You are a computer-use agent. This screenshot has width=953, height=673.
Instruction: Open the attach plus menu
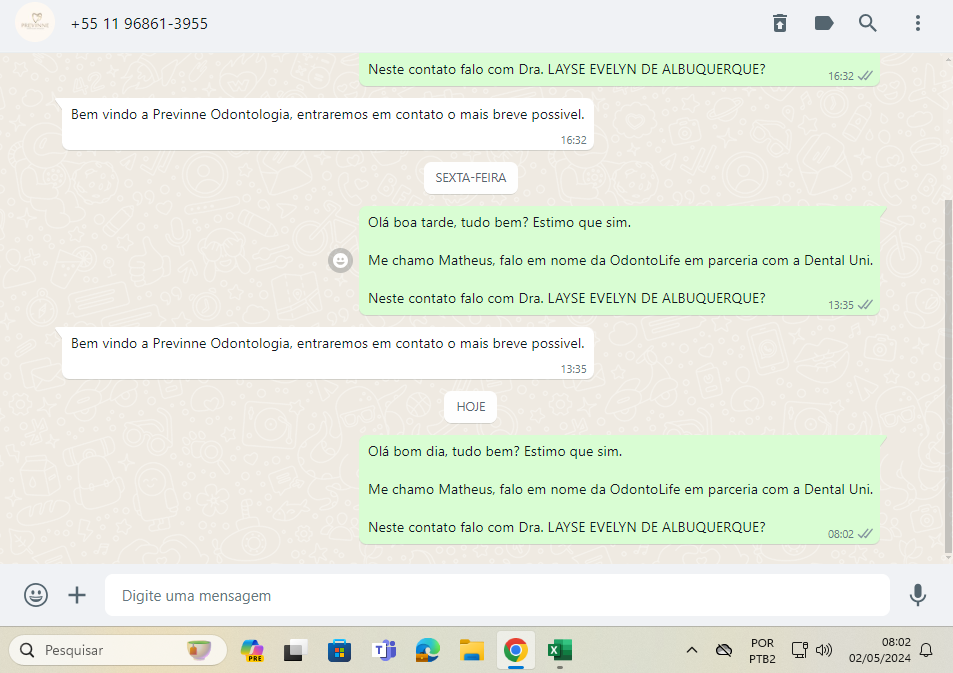click(77, 595)
